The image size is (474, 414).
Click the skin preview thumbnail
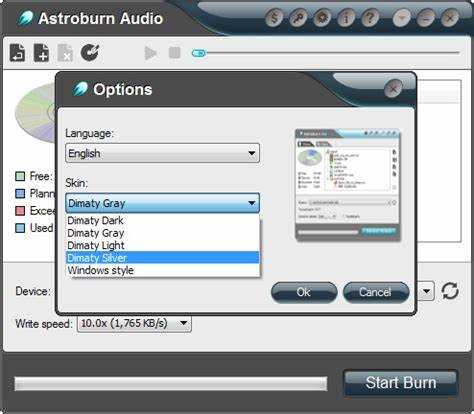tap(348, 184)
